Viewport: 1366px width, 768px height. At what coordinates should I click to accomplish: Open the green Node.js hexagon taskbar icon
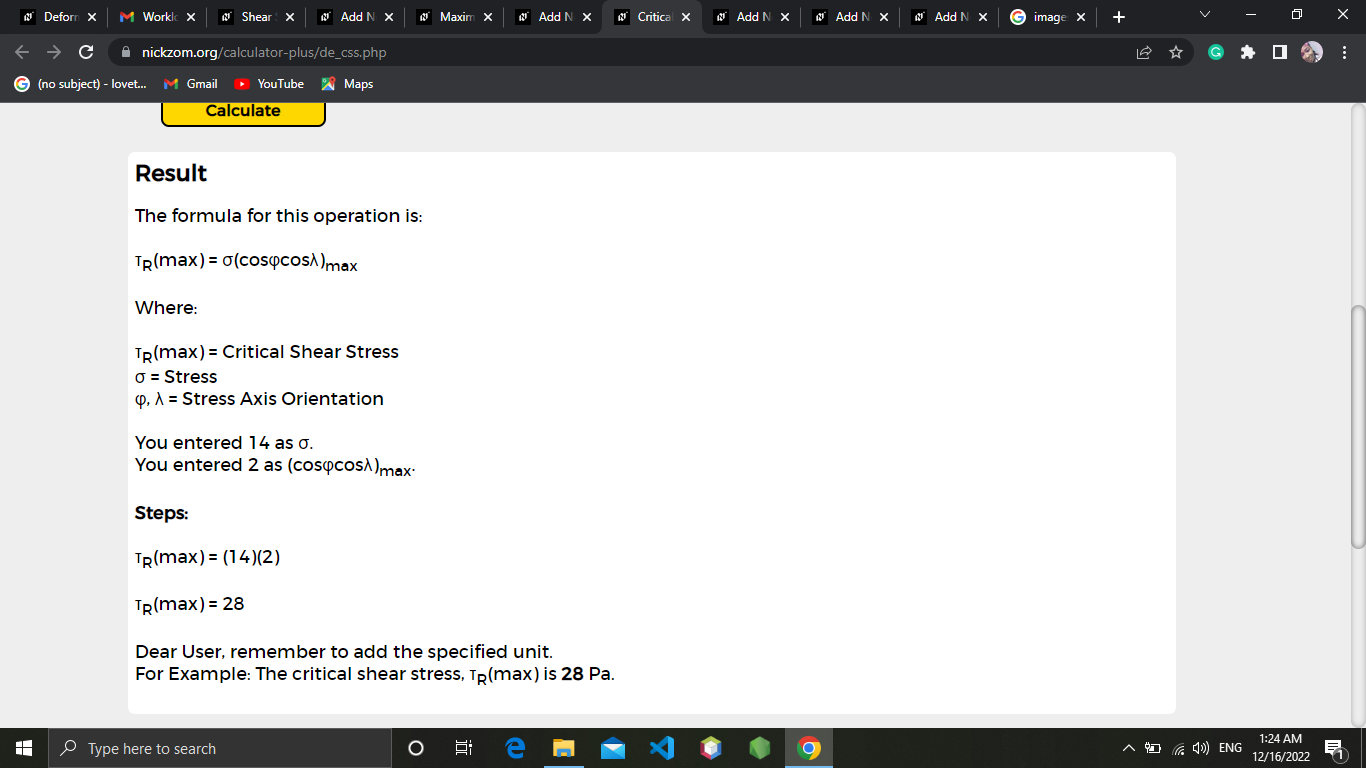pyautogui.click(x=760, y=748)
